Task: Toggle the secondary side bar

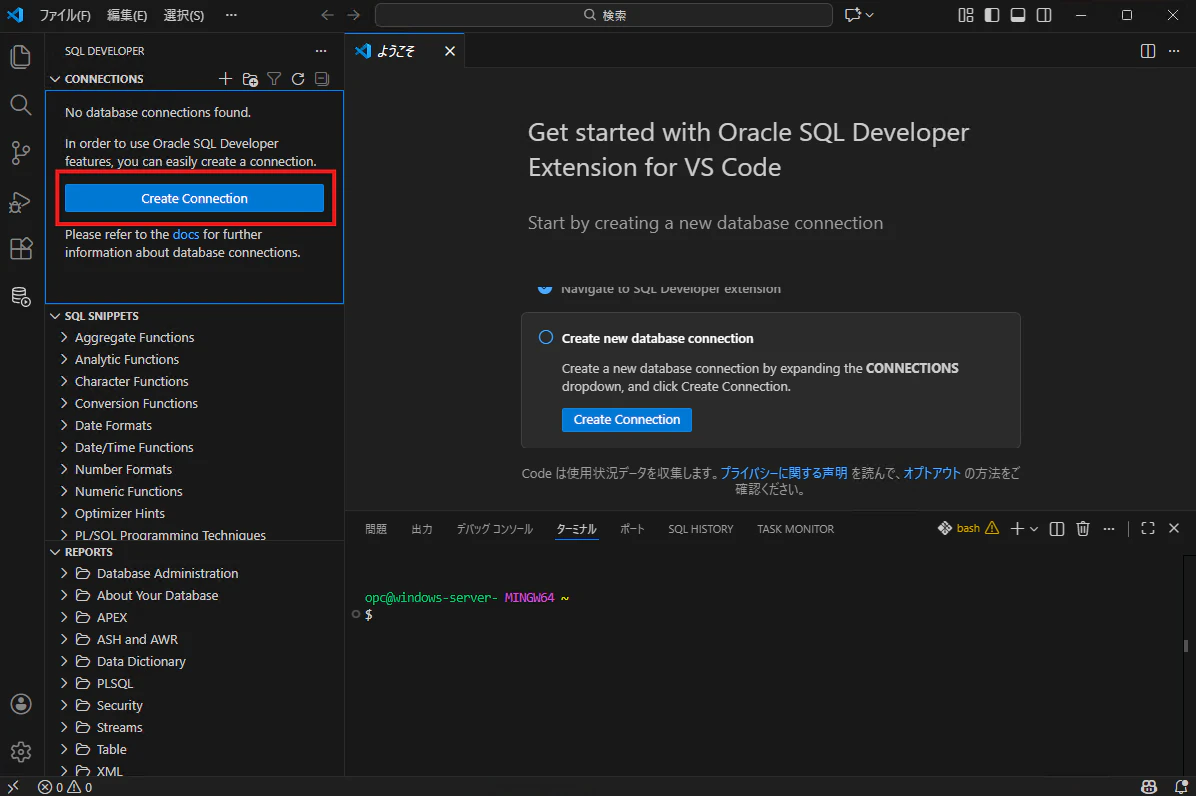Action: (x=1043, y=15)
